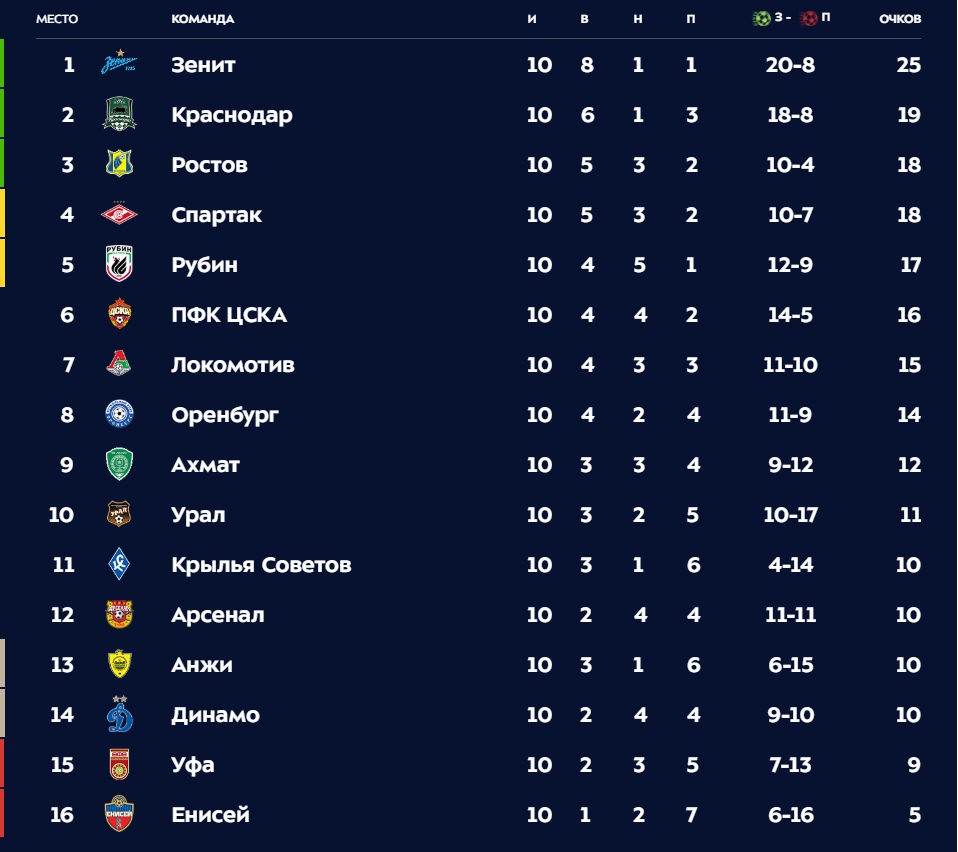Click the Zenit club logo

click(x=120, y=65)
